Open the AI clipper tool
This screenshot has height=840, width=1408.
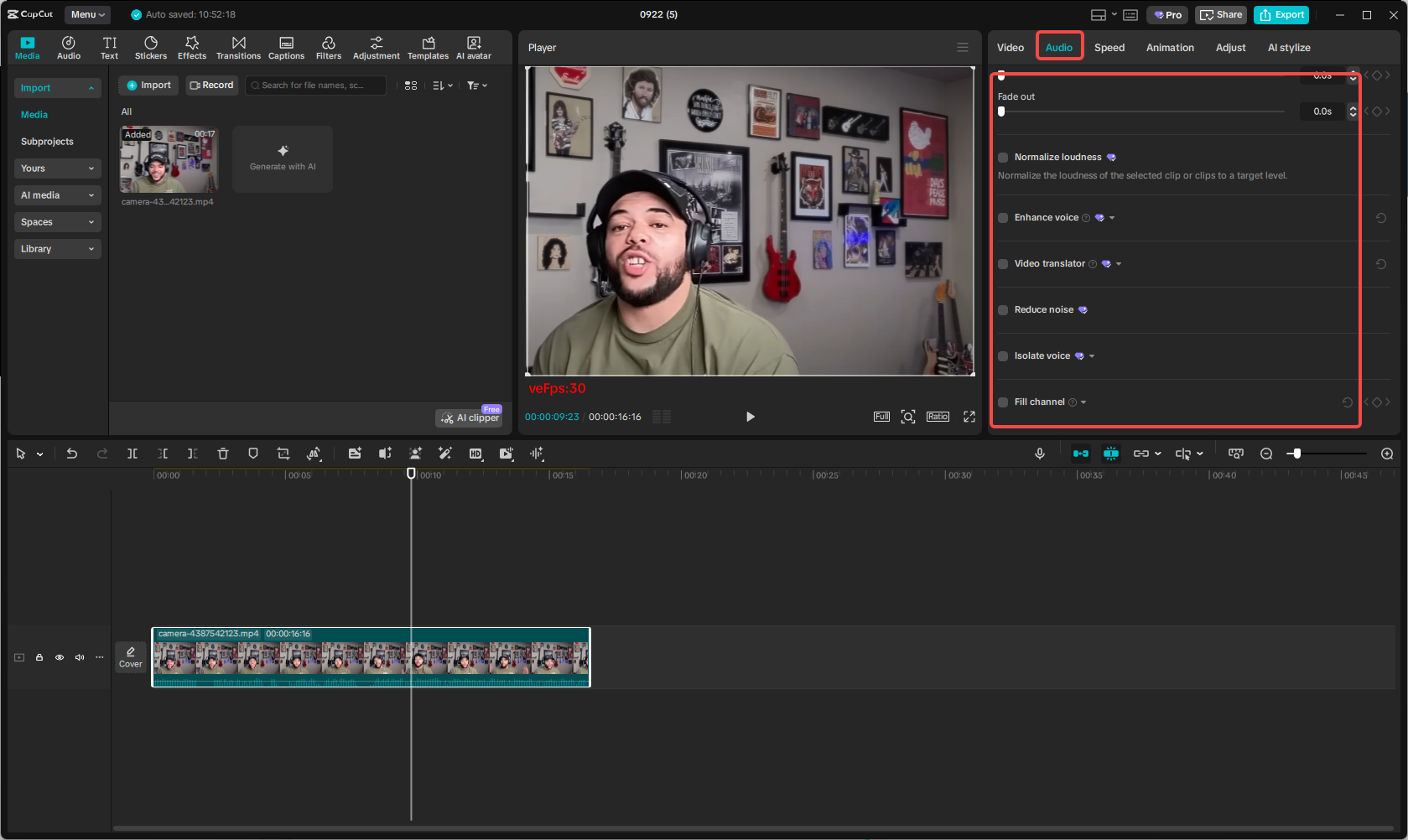click(x=468, y=417)
